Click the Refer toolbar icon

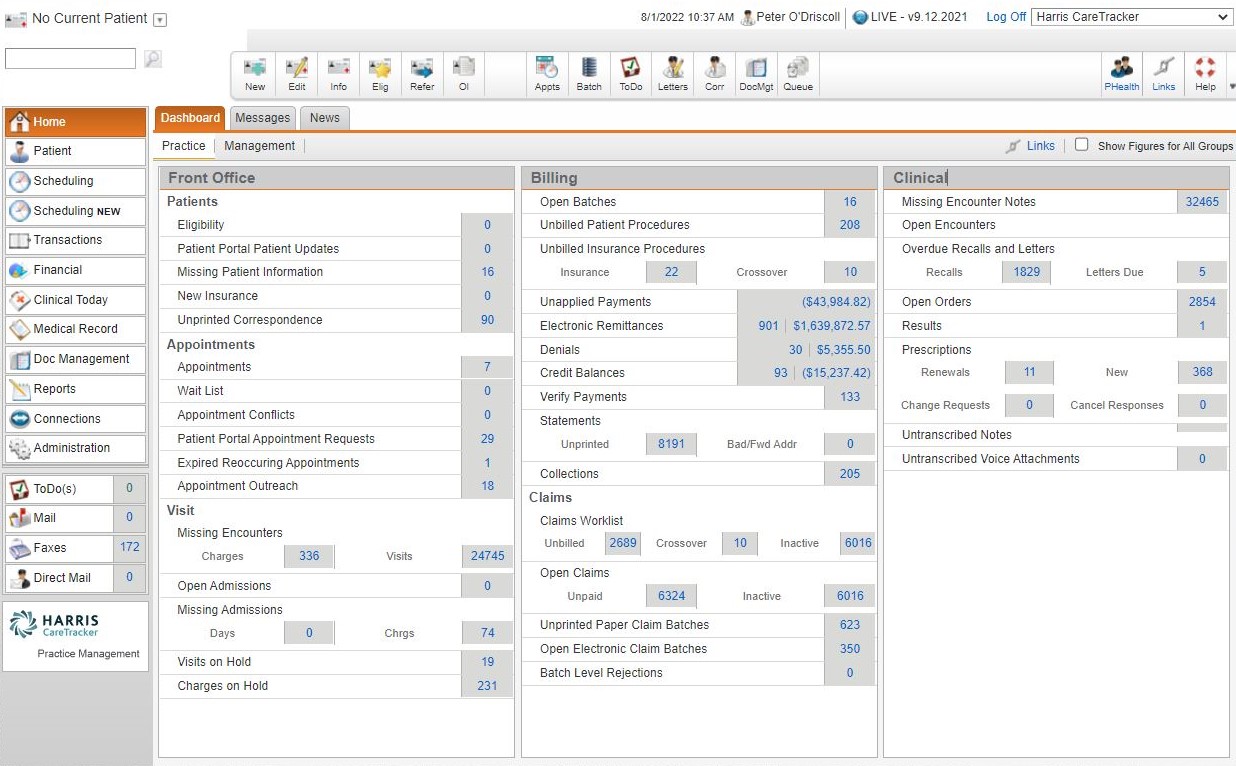point(422,74)
